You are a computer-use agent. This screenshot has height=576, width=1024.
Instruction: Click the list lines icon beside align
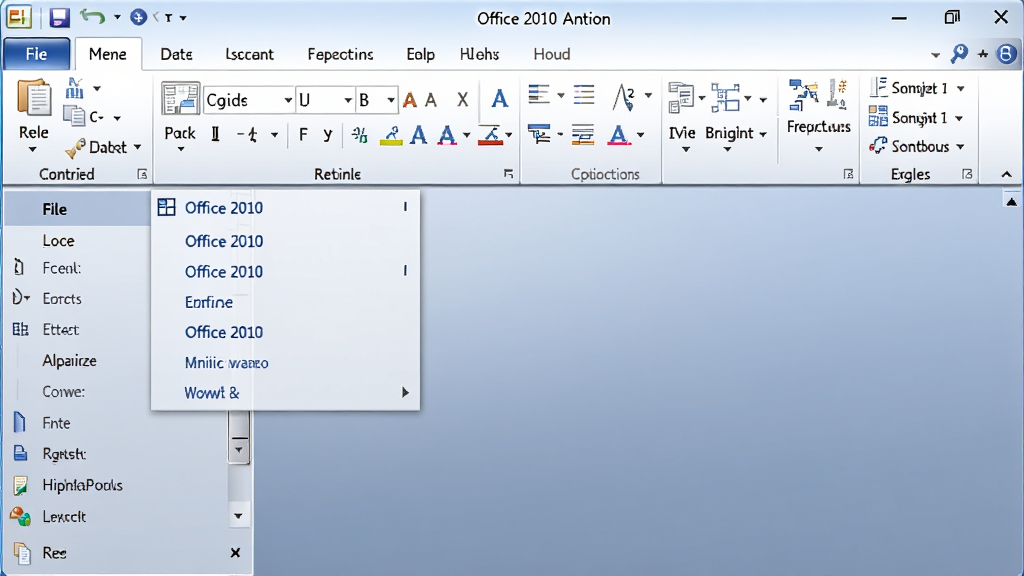click(584, 95)
